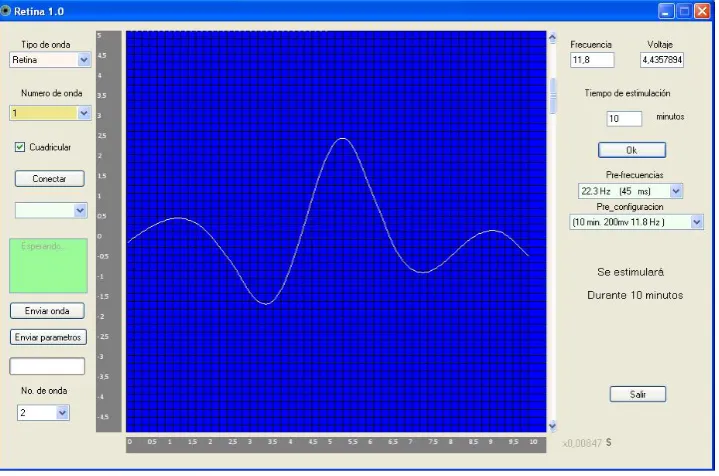This screenshot has width=719, height=476.
Task: Minimize the Retina 1.0 window
Action: 666,11
